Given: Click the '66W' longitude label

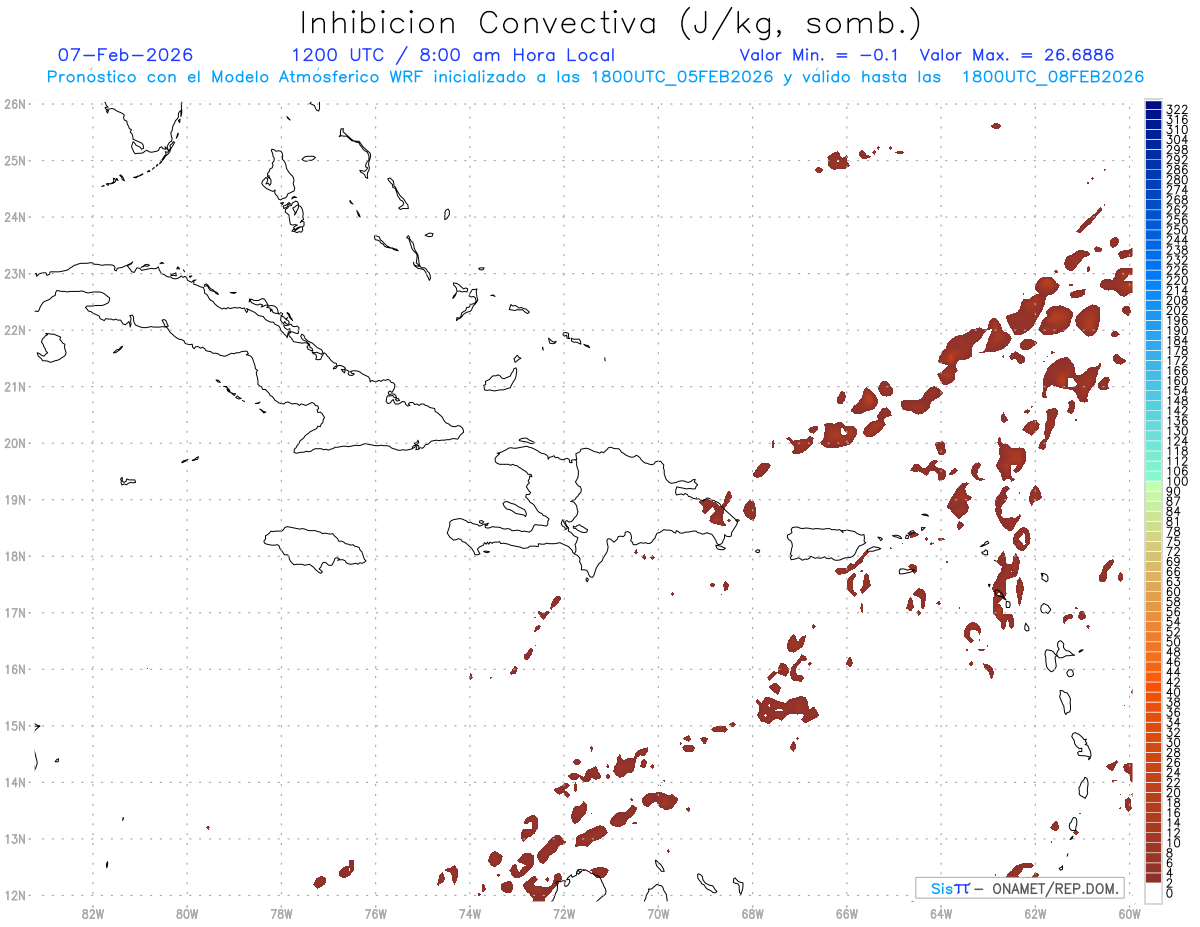Looking at the screenshot, I should 846,913.
